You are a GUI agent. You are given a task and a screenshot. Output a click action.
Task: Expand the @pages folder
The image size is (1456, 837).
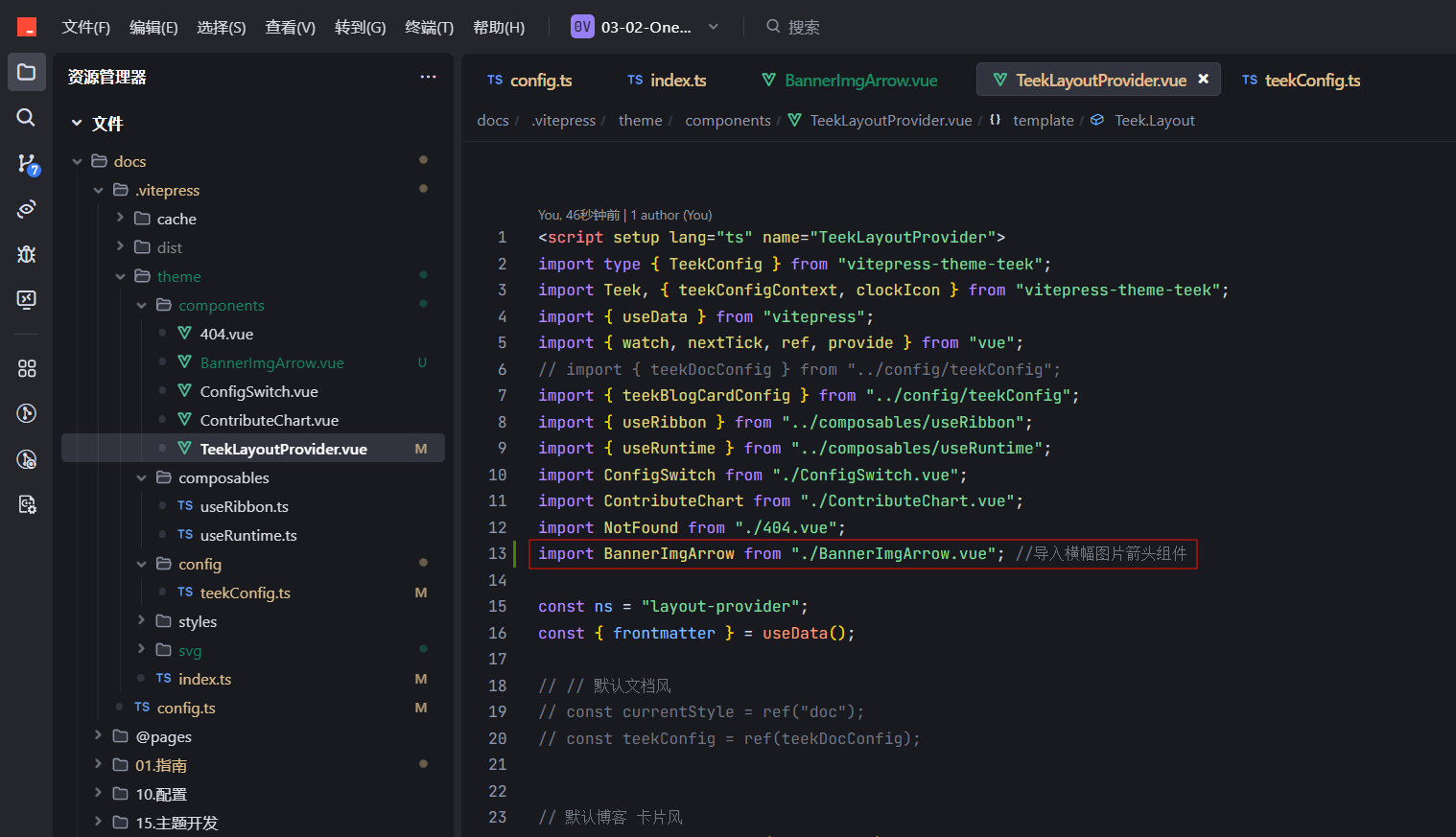point(98,736)
